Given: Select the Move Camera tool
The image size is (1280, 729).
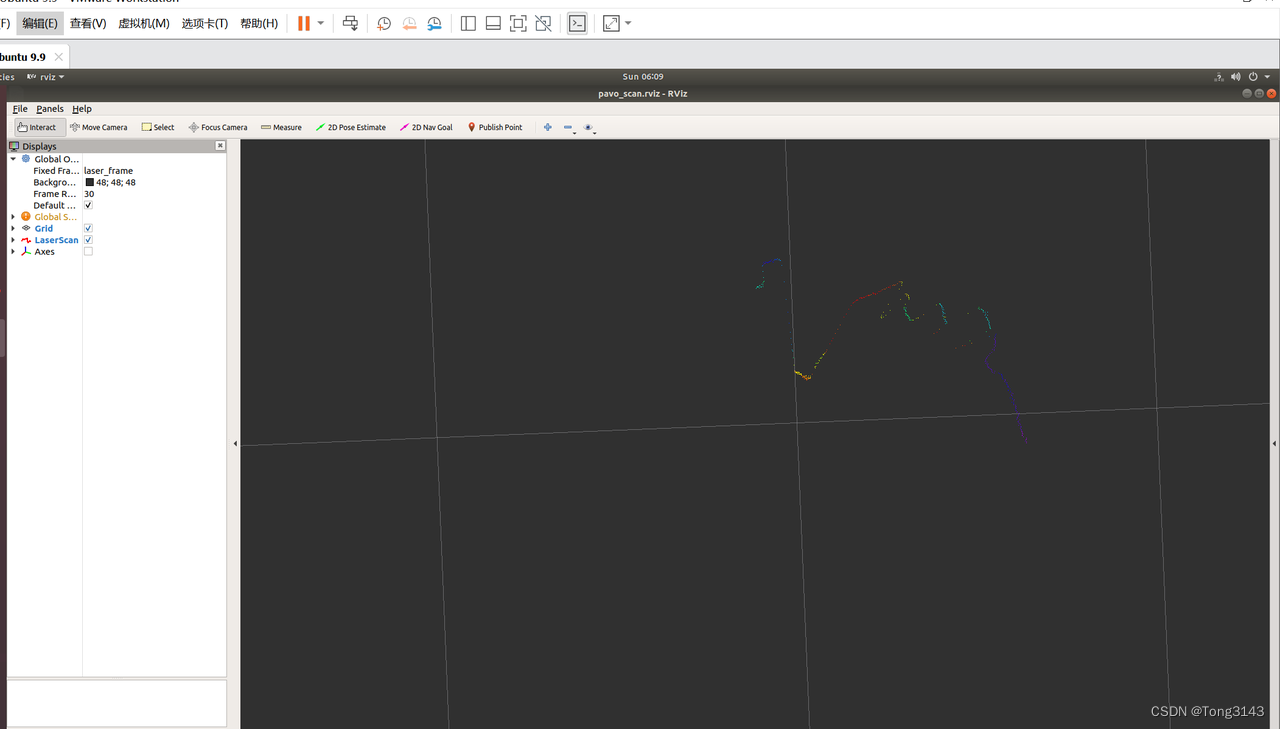Looking at the screenshot, I should 98,127.
